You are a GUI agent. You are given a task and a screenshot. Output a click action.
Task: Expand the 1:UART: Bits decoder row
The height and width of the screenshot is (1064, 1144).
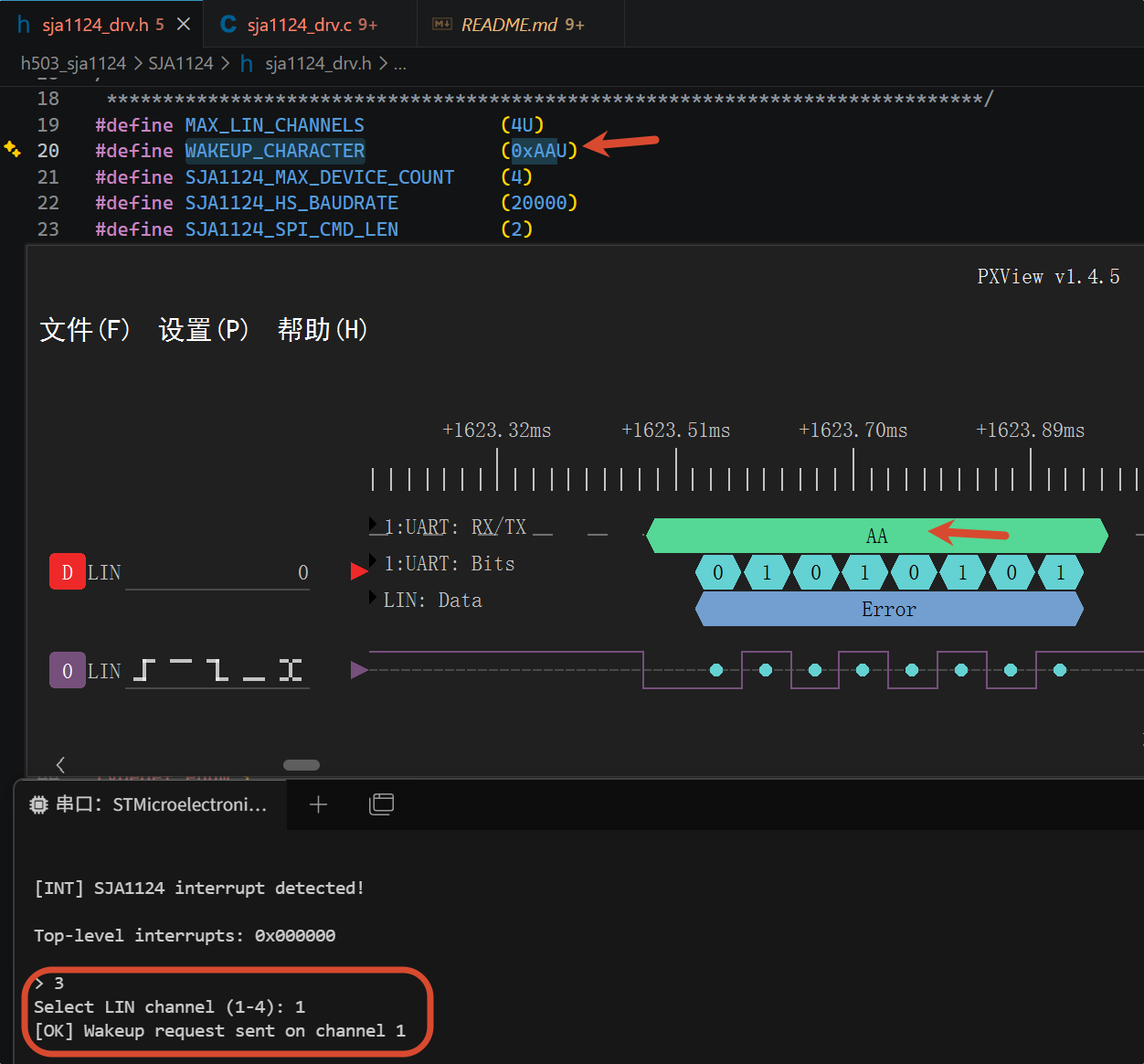[x=373, y=561]
